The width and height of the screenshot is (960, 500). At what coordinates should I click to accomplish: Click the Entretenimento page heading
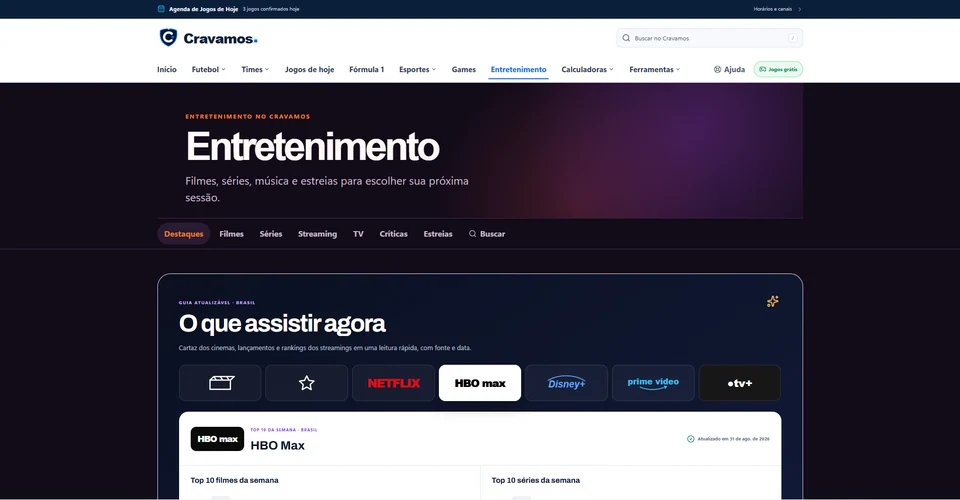[312, 147]
